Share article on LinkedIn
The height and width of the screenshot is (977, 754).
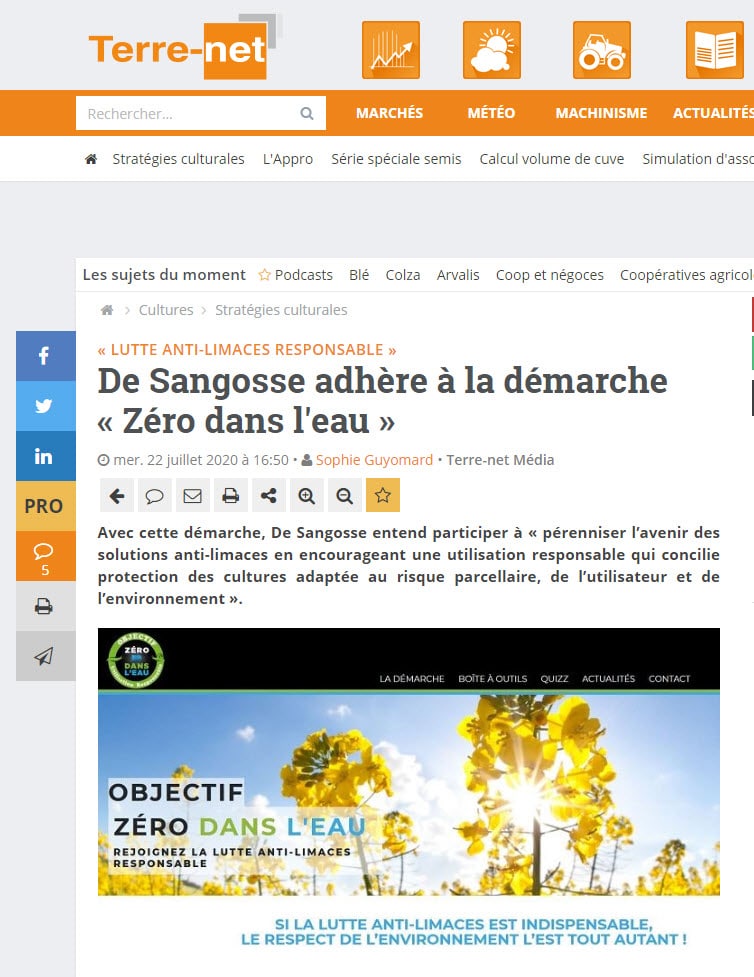click(x=45, y=456)
